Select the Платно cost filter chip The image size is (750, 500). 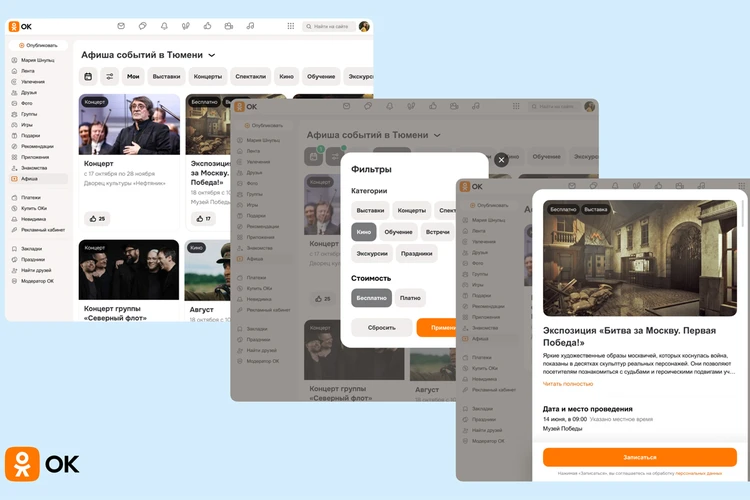point(410,298)
